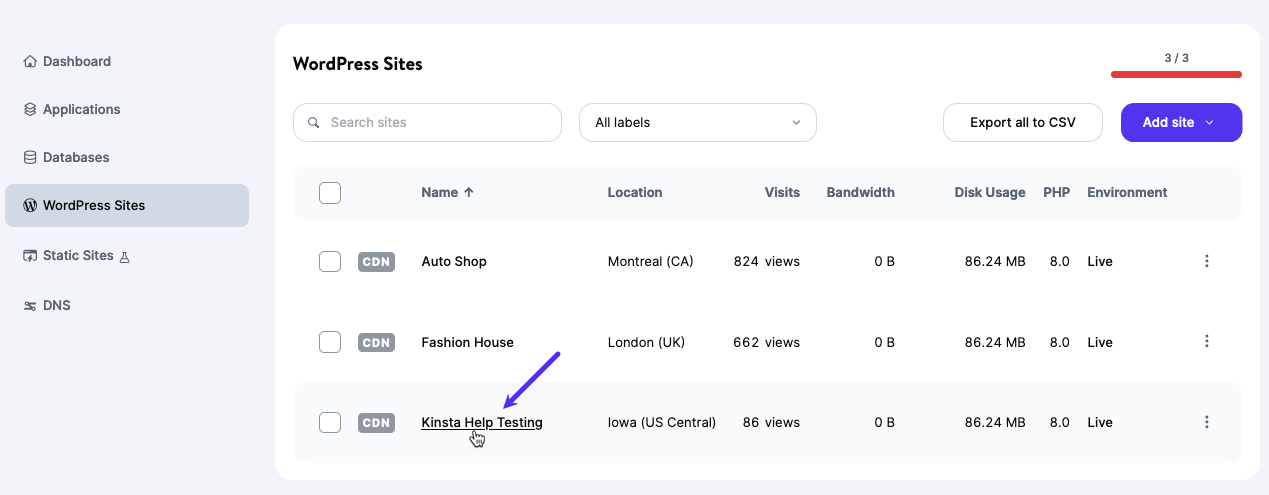Click the Location column header

click(x=635, y=192)
